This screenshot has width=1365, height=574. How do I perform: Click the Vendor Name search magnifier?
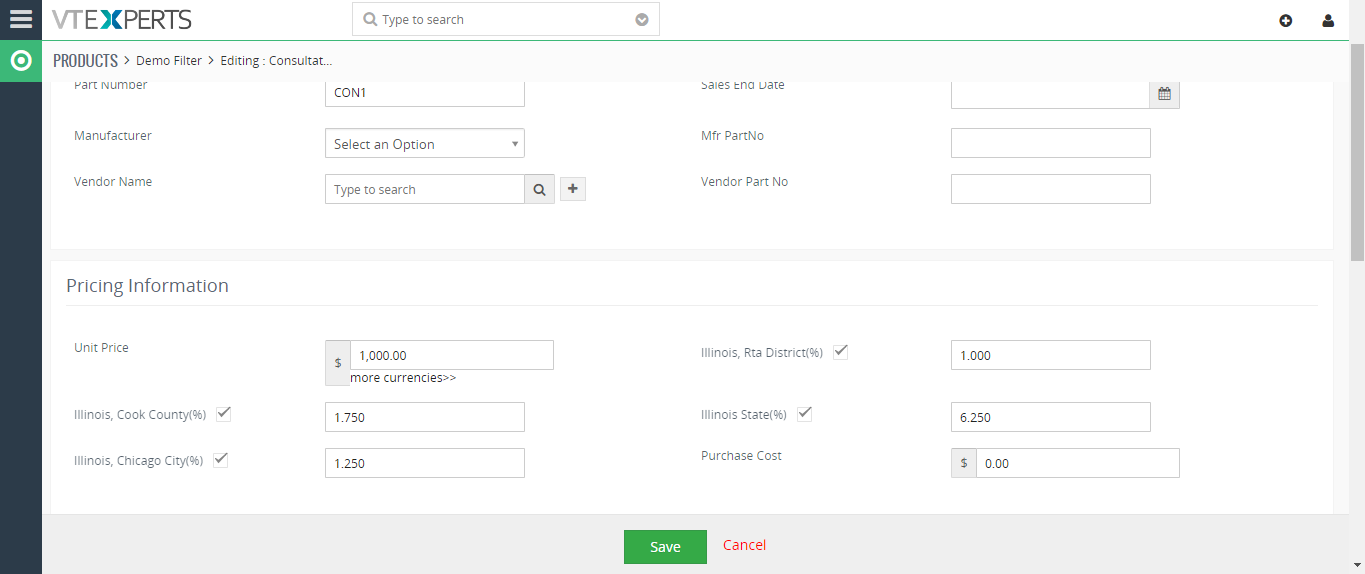click(x=539, y=189)
